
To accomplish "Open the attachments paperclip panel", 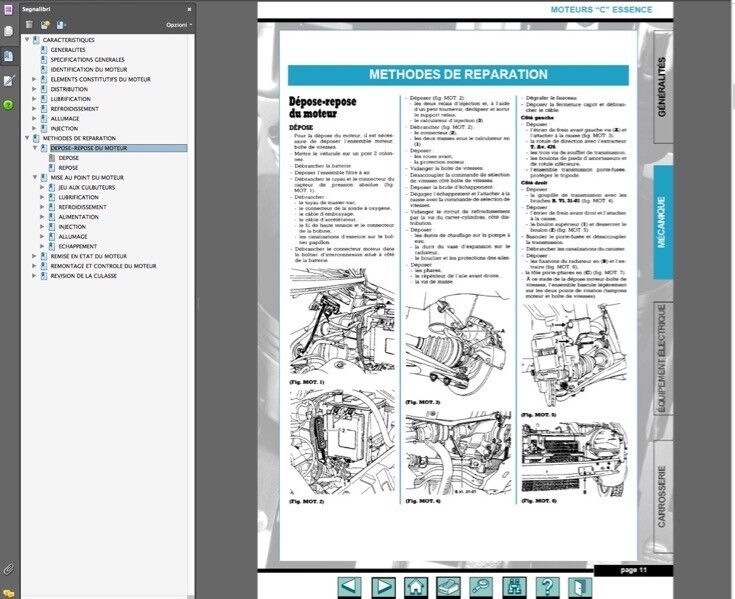I will click(x=8, y=569).
